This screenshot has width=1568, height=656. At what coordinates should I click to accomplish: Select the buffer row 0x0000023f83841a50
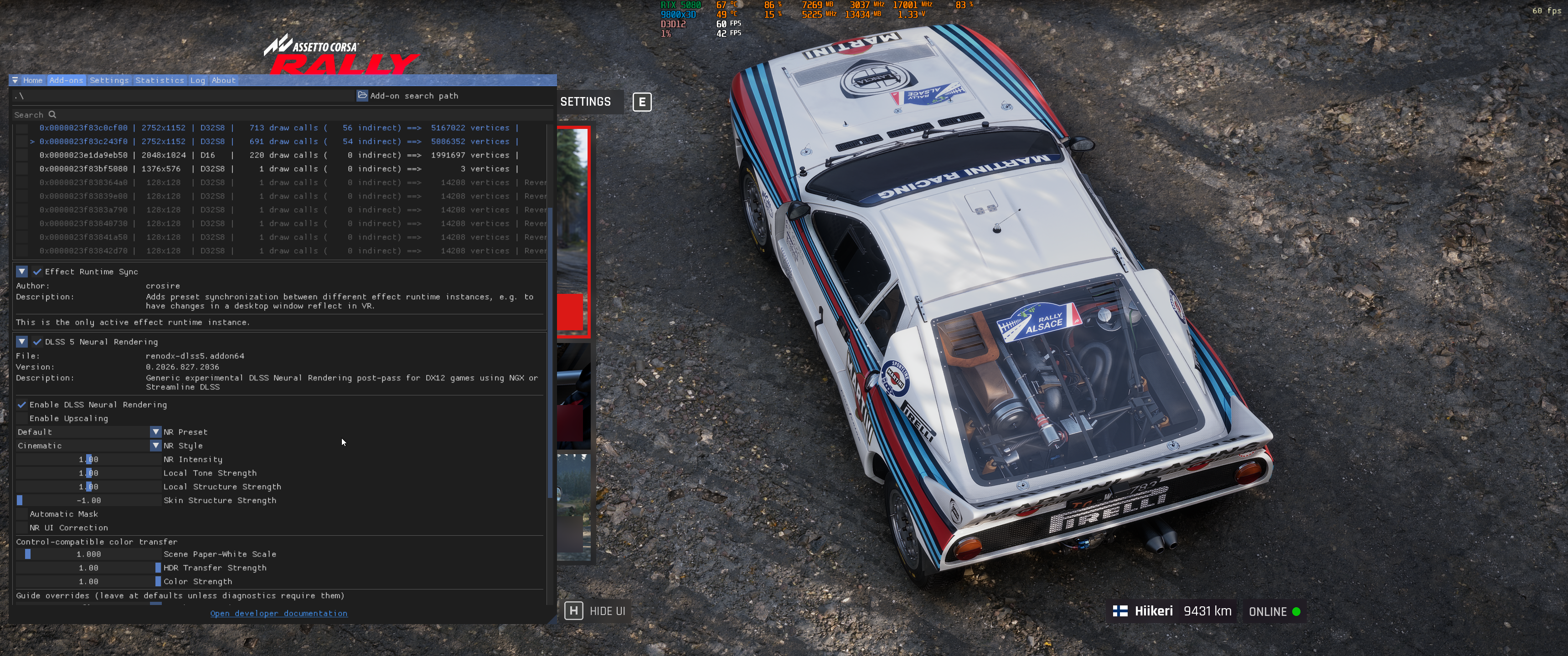[x=292, y=237]
